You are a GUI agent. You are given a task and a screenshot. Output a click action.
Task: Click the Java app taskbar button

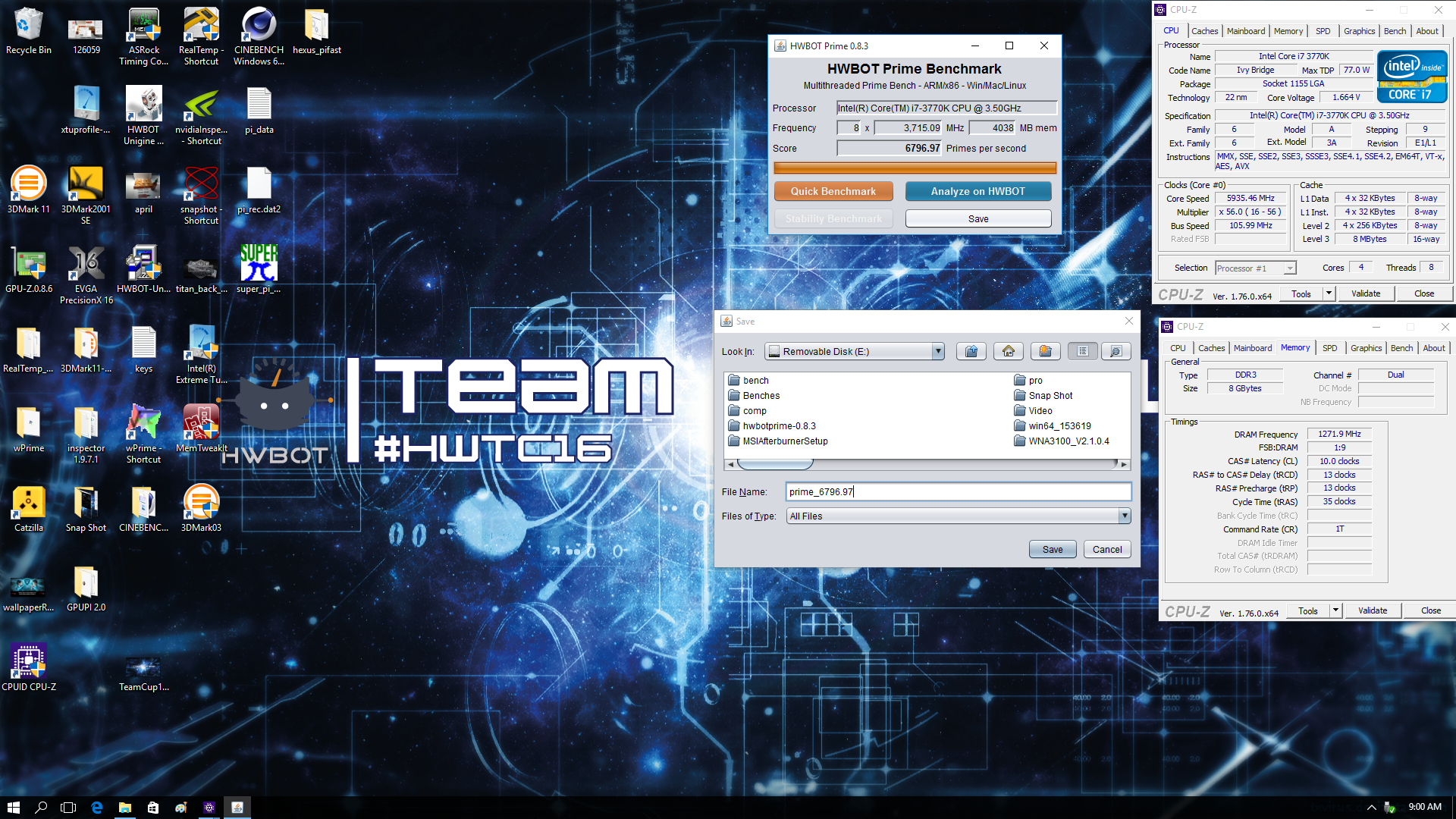pyautogui.click(x=237, y=808)
